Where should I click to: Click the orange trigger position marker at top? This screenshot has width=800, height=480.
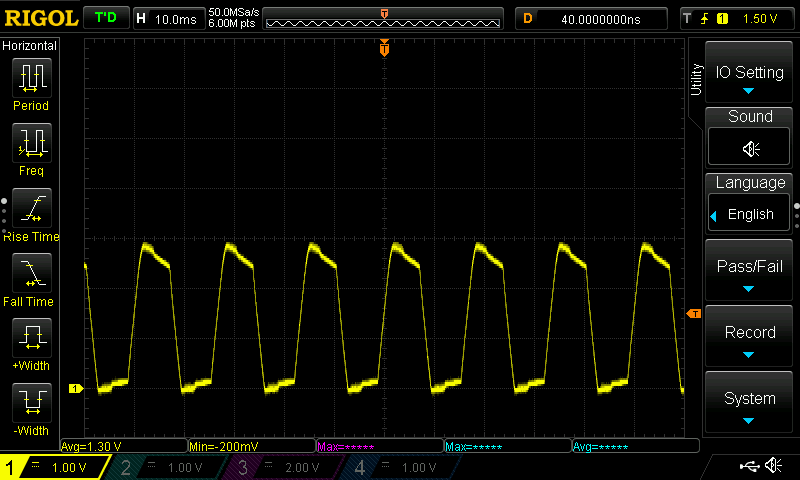(x=384, y=49)
